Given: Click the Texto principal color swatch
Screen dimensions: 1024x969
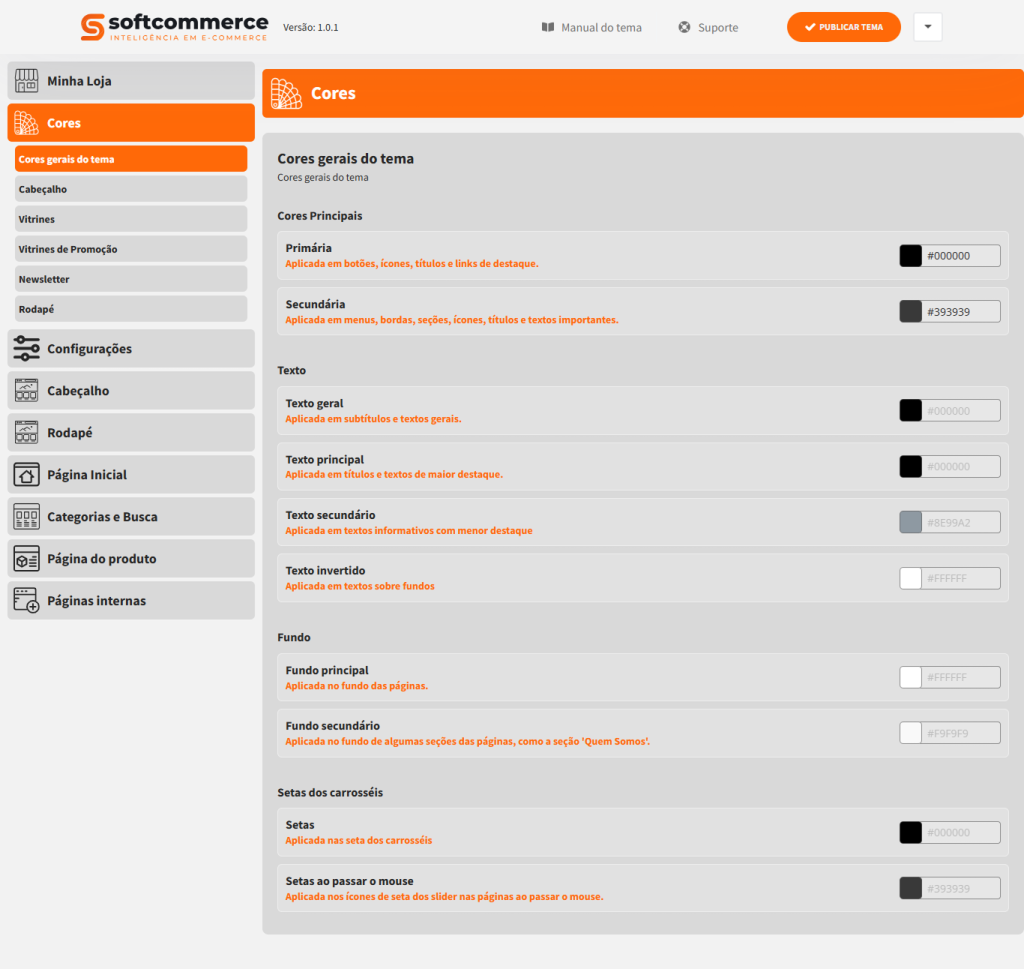Looking at the screenshot, I should [x=910, y=467].
